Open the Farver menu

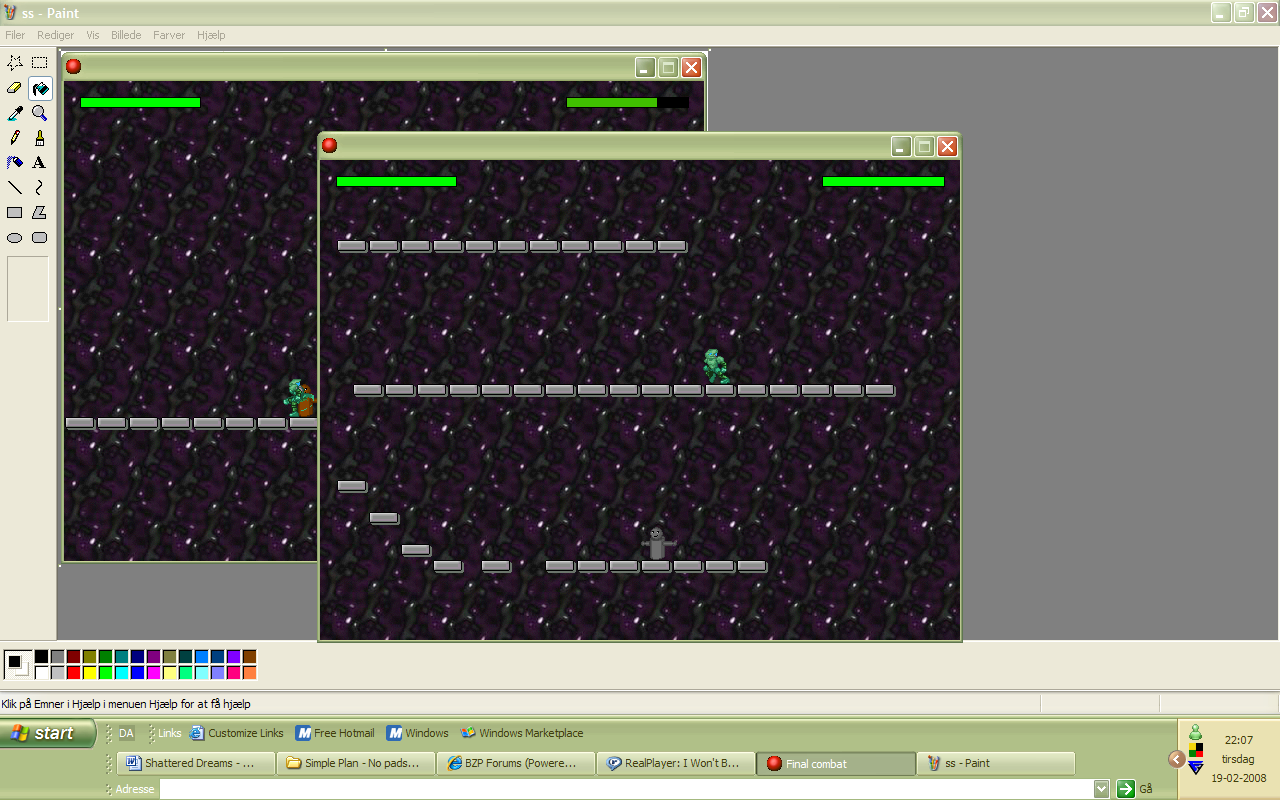(x=169, y=35)
